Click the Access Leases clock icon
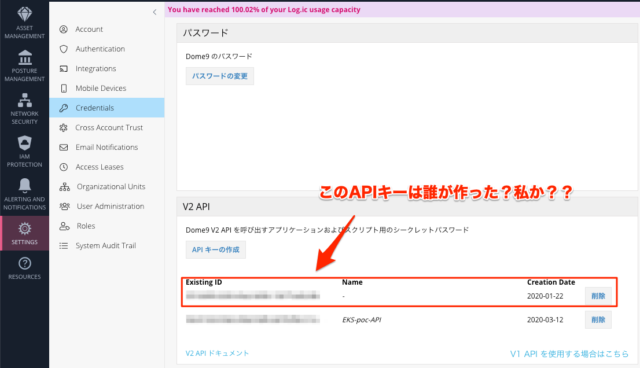 tap(64, 167)
